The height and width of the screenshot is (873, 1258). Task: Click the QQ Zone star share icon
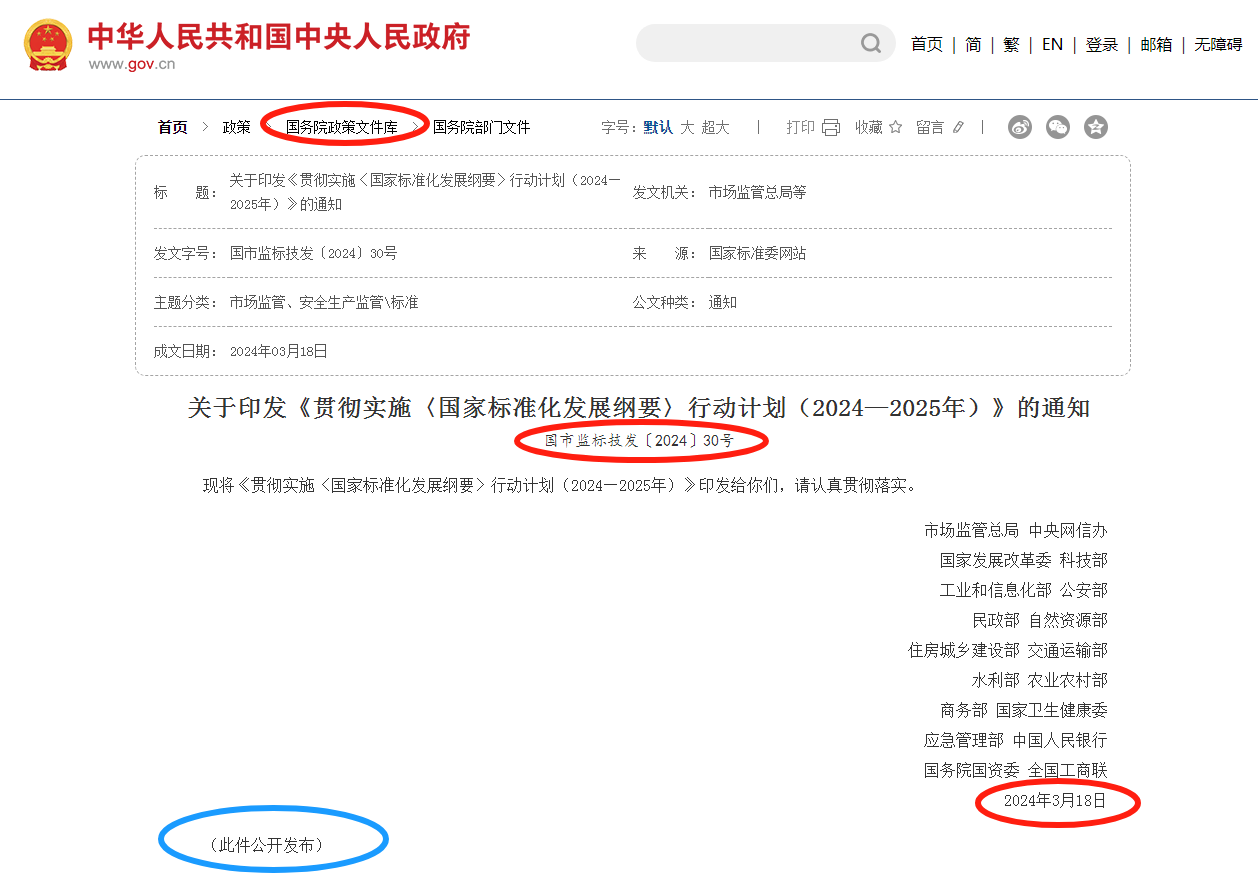(1096, 127)
